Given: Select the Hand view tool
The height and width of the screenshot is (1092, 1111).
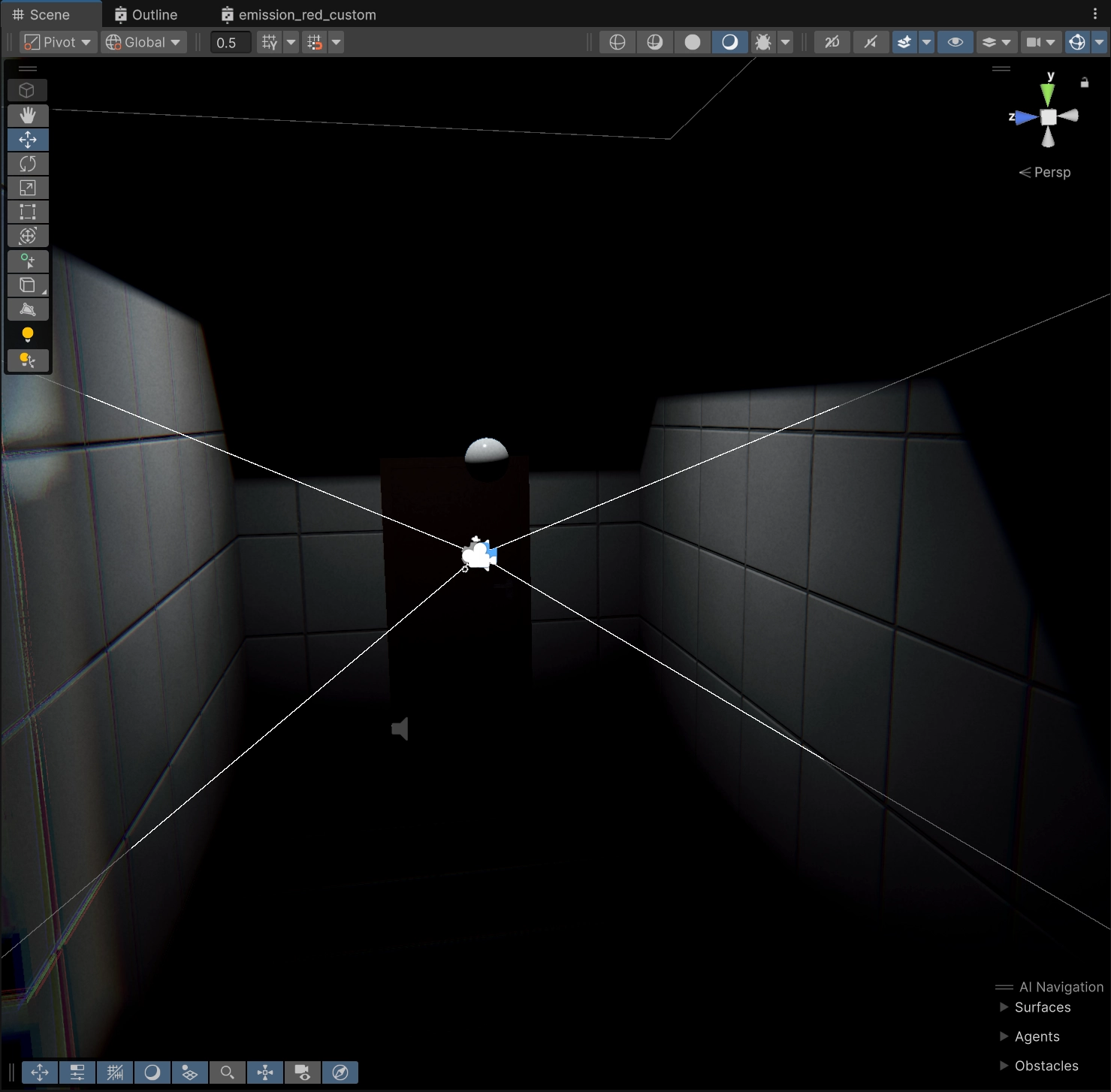Looking at the screenshot, I should pyautogui.click(x=28, y=116).
